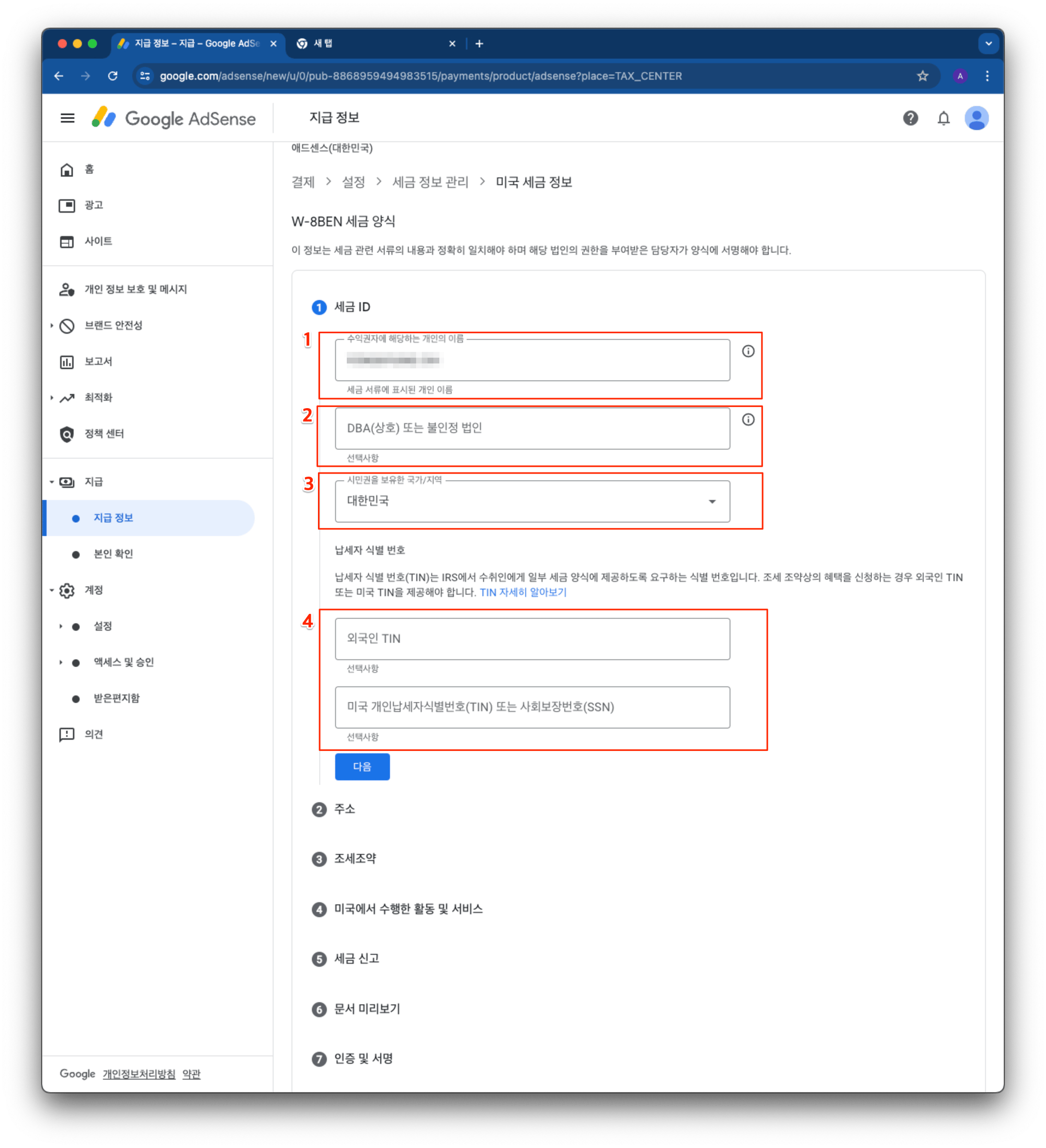
Task: Open the Chrome profile A avatar
Action: tap(960, 76)
